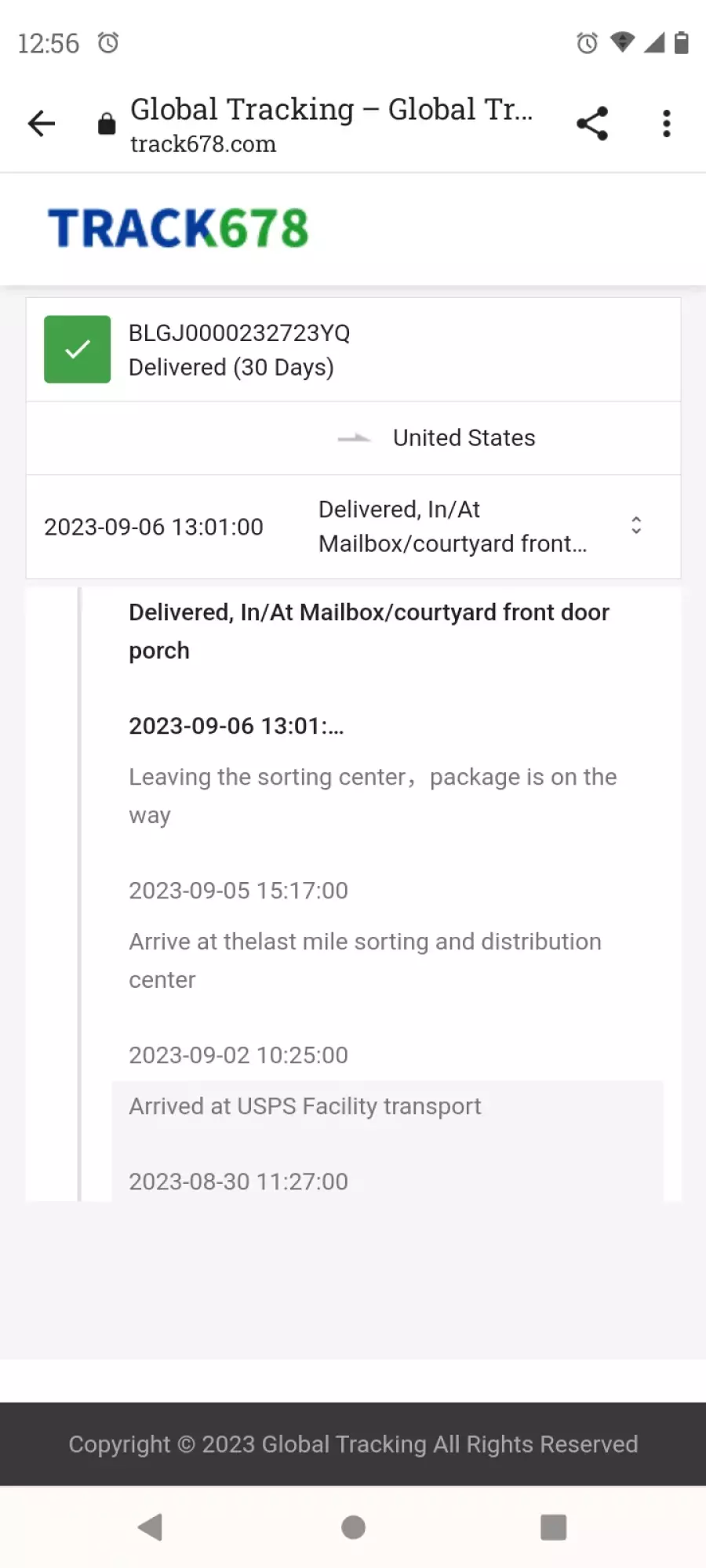Tap the Android home circle button
Viewport: 706px width, 1568px height.
pos(353,1527)
